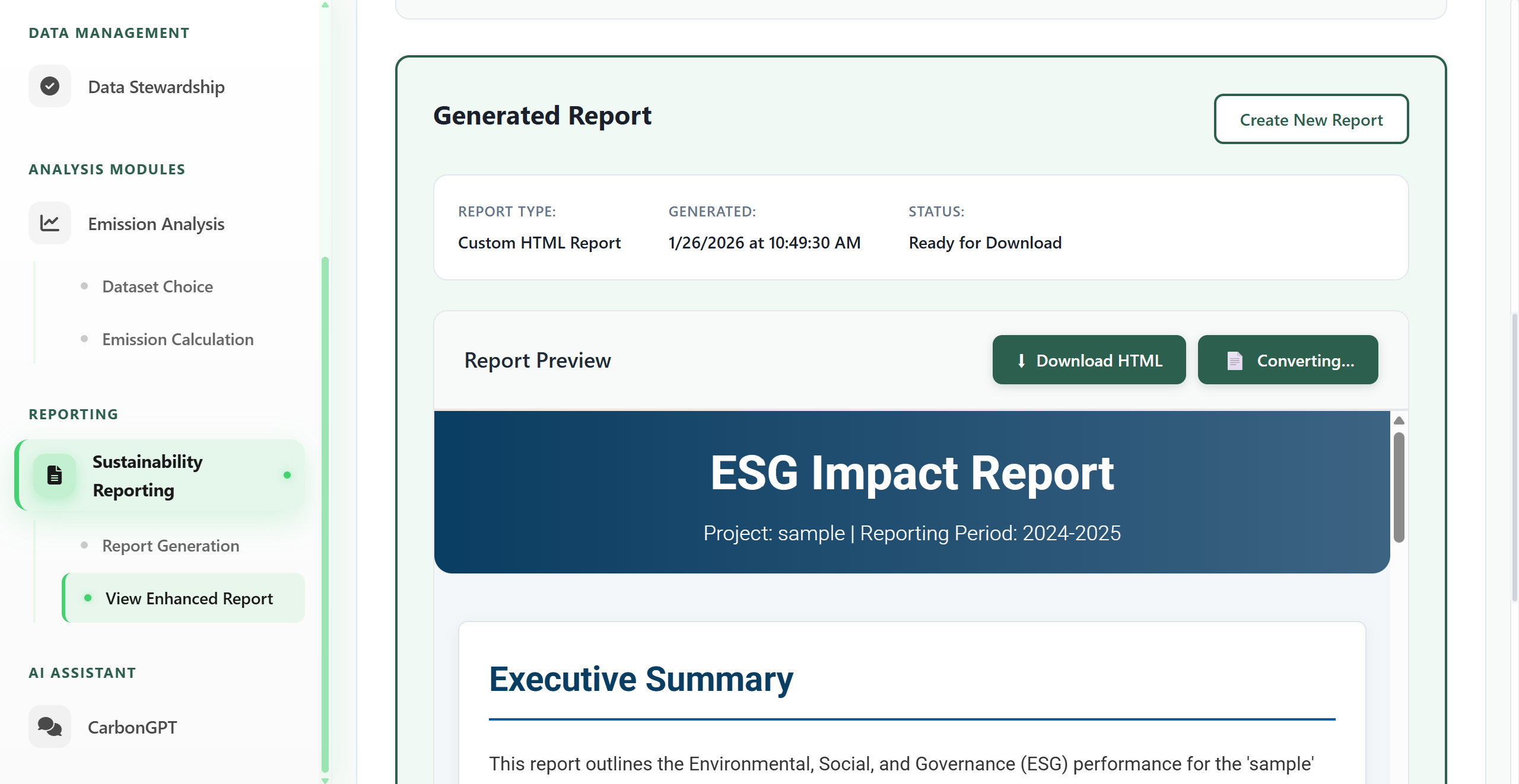Image resolution: width=1519 pixels, height=784 pixels.
Task: Click the report preview scroll-up arrow
Action: [1399, 420]
